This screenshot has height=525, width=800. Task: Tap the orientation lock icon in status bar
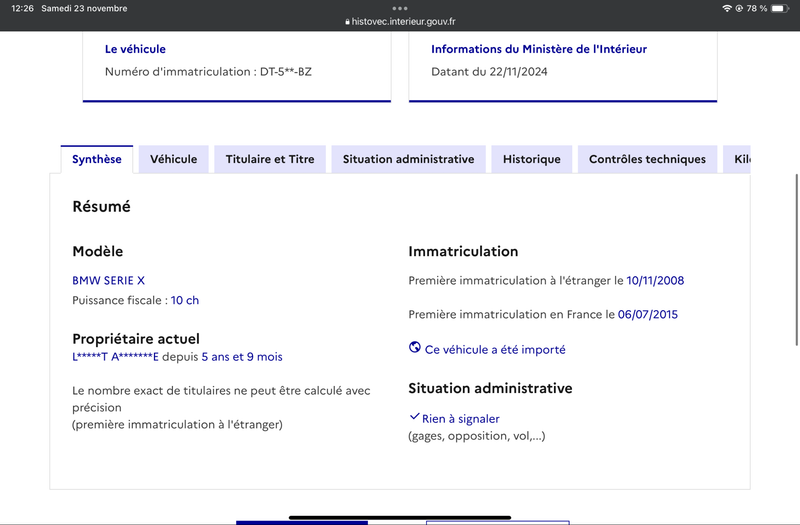click(x=739, y=8)
